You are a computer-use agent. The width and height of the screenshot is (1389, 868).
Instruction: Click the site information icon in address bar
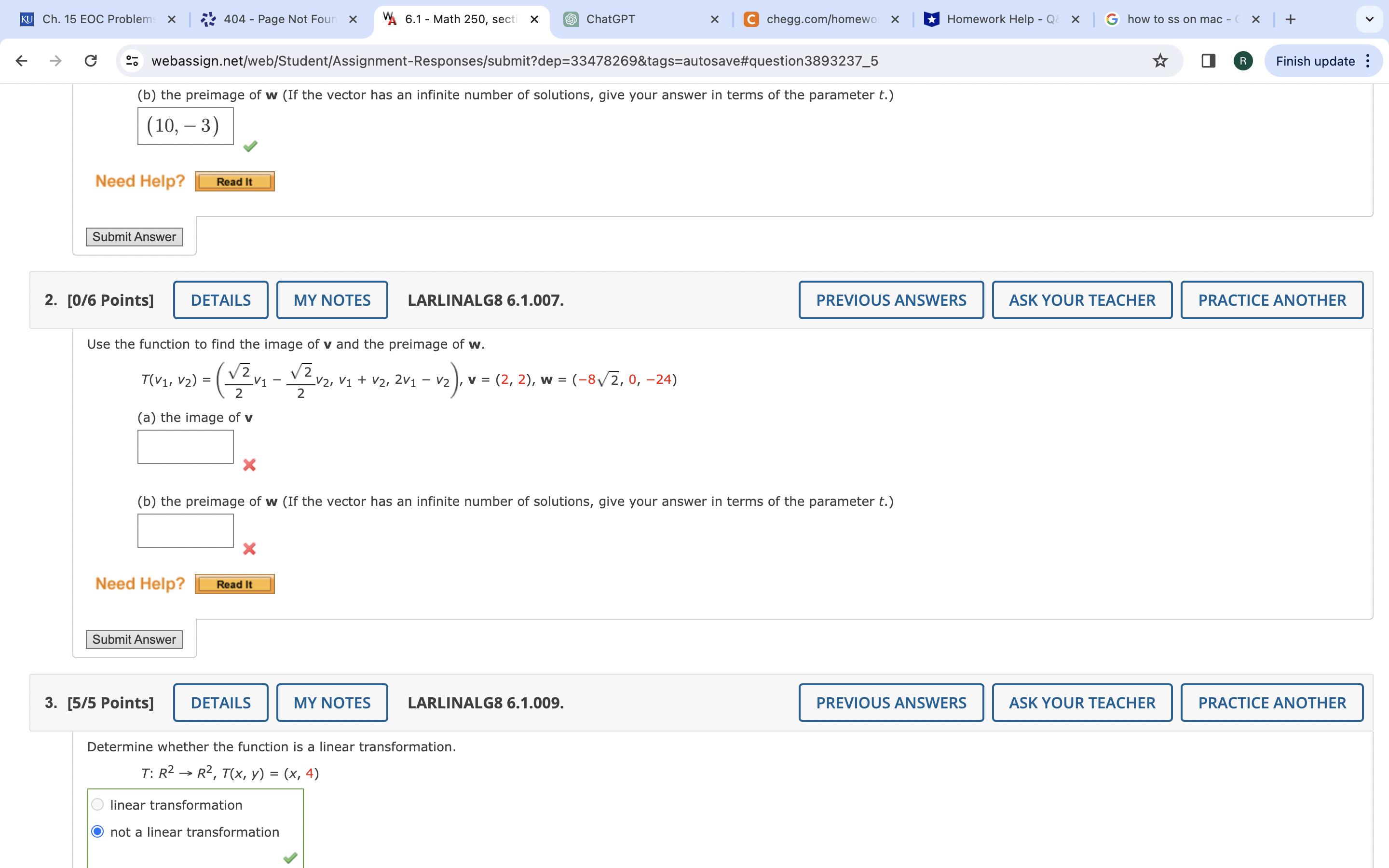coord(132,61)
